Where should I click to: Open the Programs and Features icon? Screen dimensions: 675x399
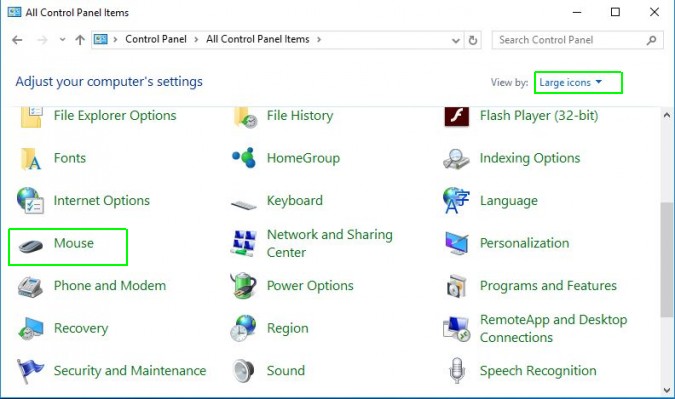tap(456, 286)
